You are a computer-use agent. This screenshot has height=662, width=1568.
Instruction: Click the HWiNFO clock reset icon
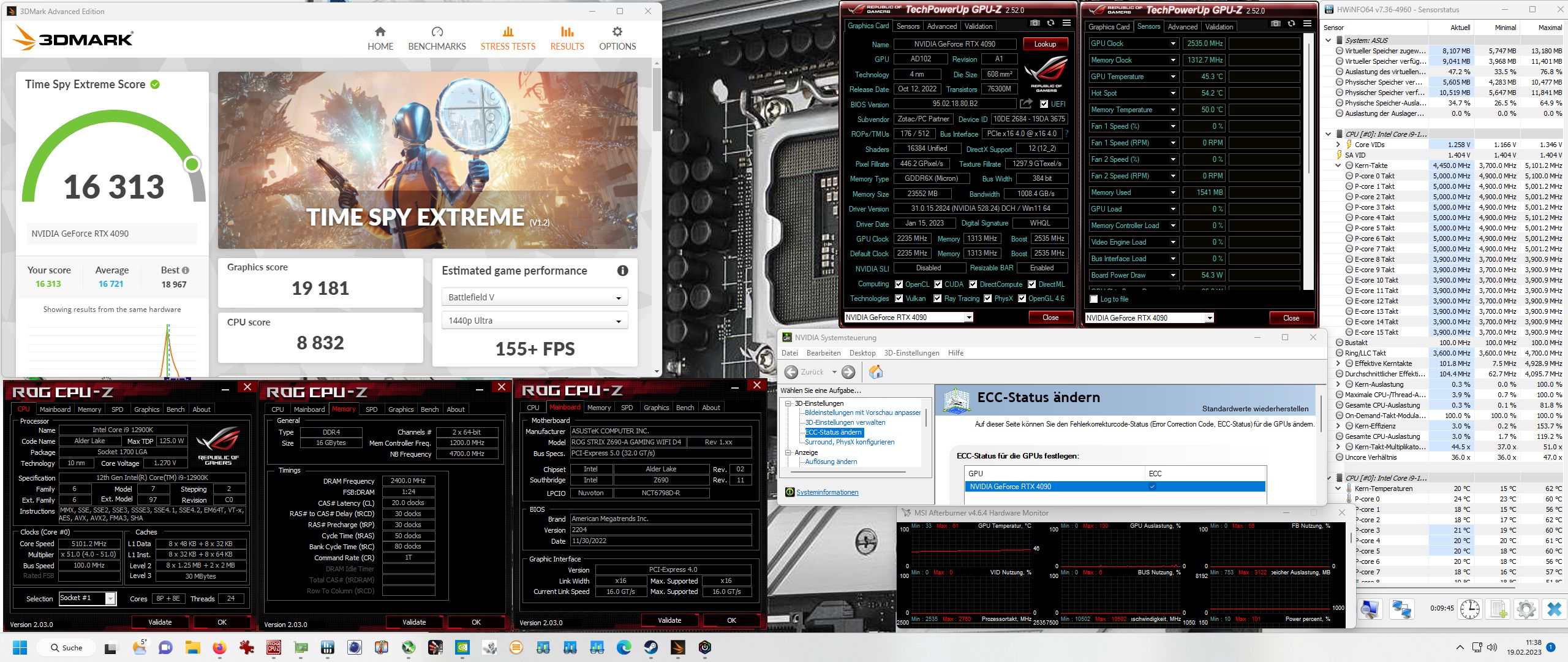click(1469, 609)
